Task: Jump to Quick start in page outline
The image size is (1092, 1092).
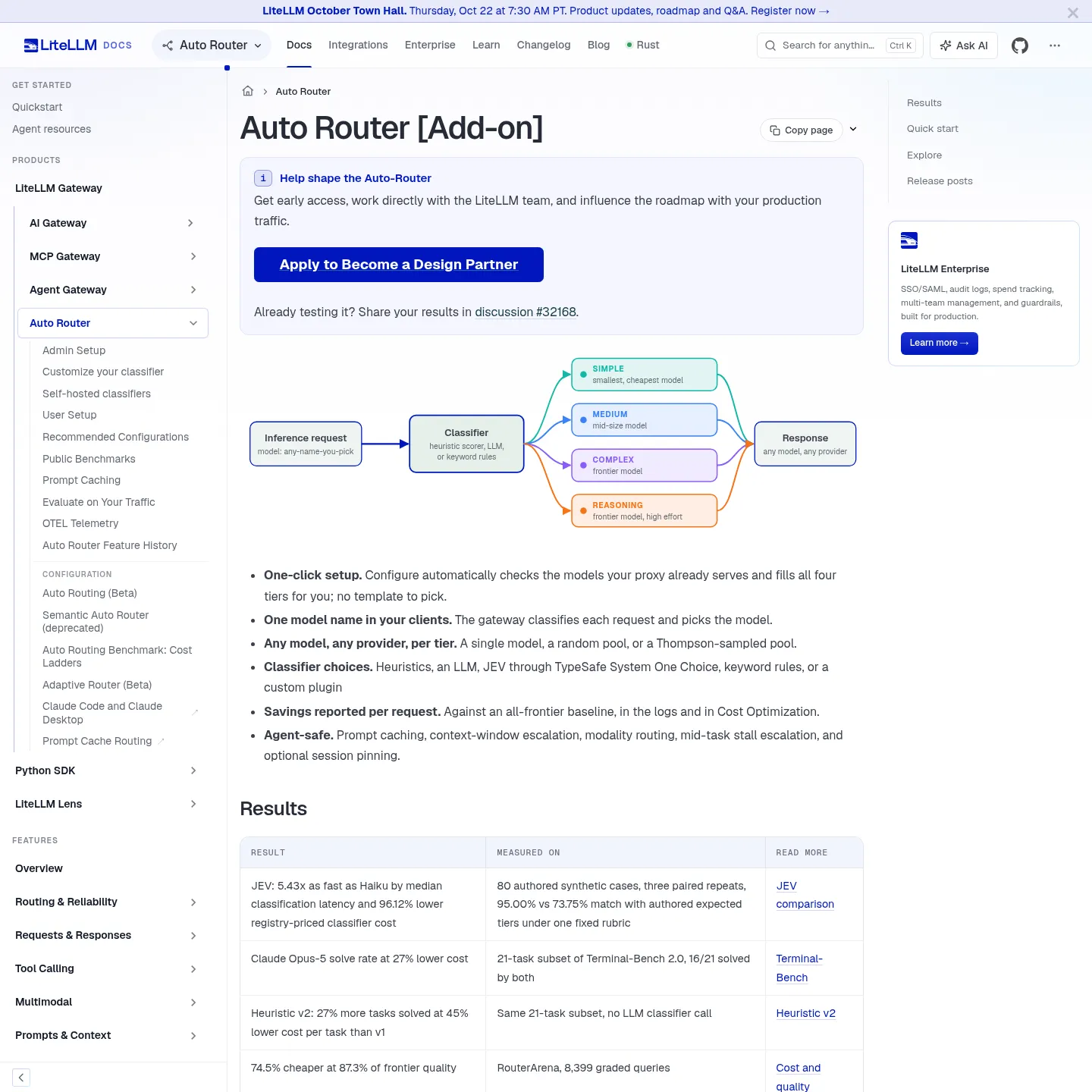Action: [x=932, y=129]
